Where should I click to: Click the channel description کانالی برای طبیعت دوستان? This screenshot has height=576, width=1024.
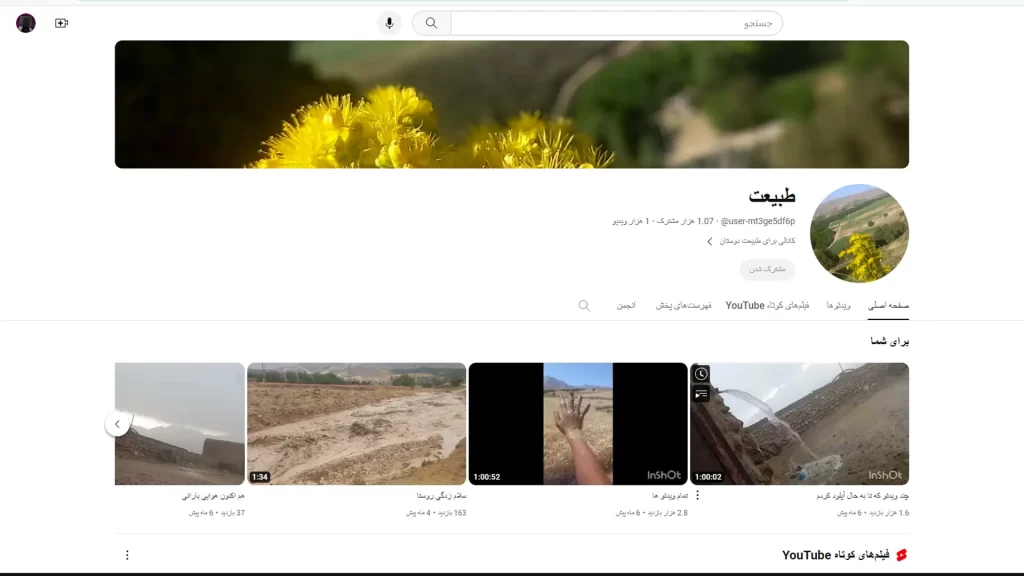tap(758, 242)
